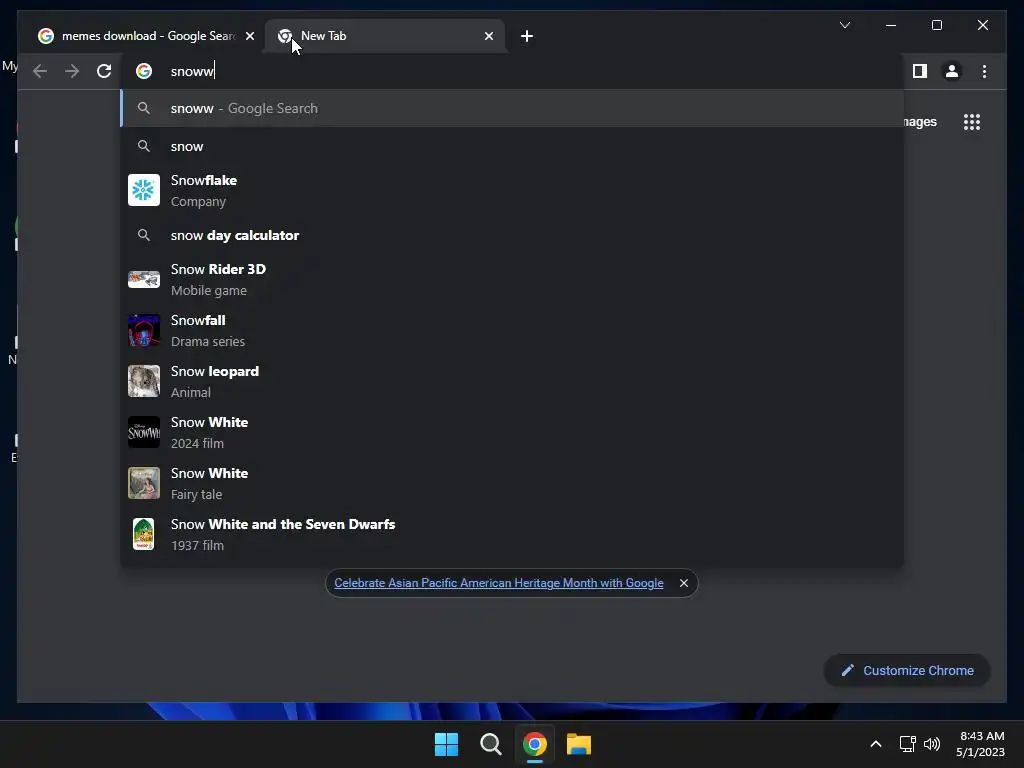Close the memes download tab

click(x=249, y=36)
